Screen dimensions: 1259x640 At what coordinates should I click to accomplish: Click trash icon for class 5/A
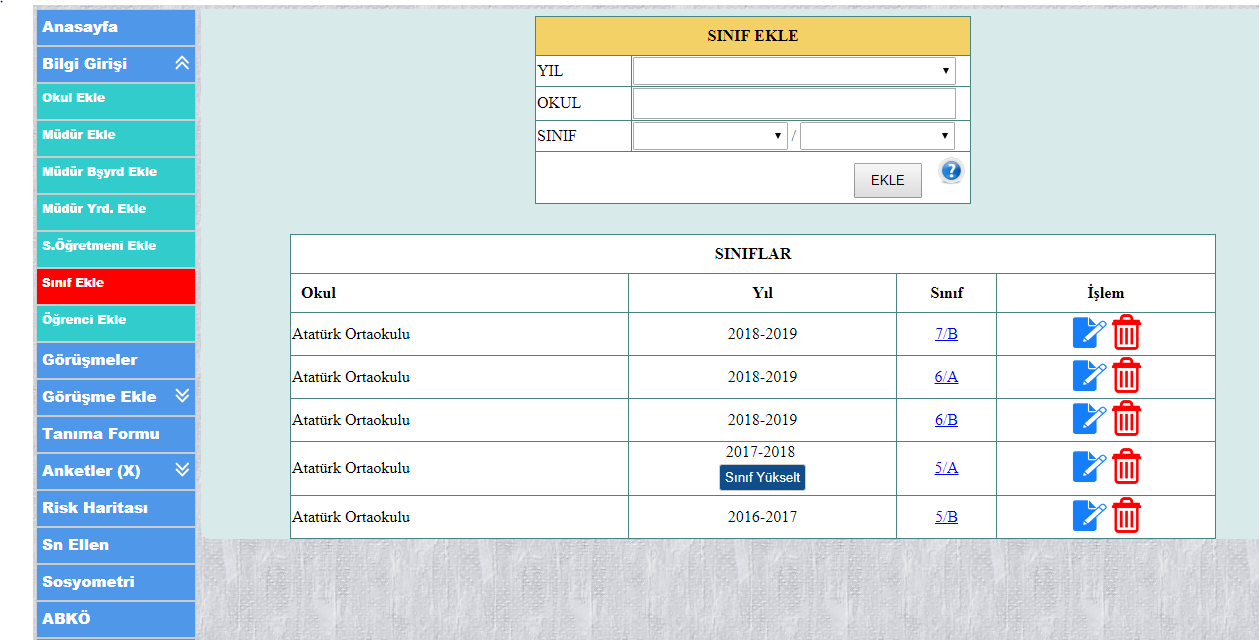1127,467
